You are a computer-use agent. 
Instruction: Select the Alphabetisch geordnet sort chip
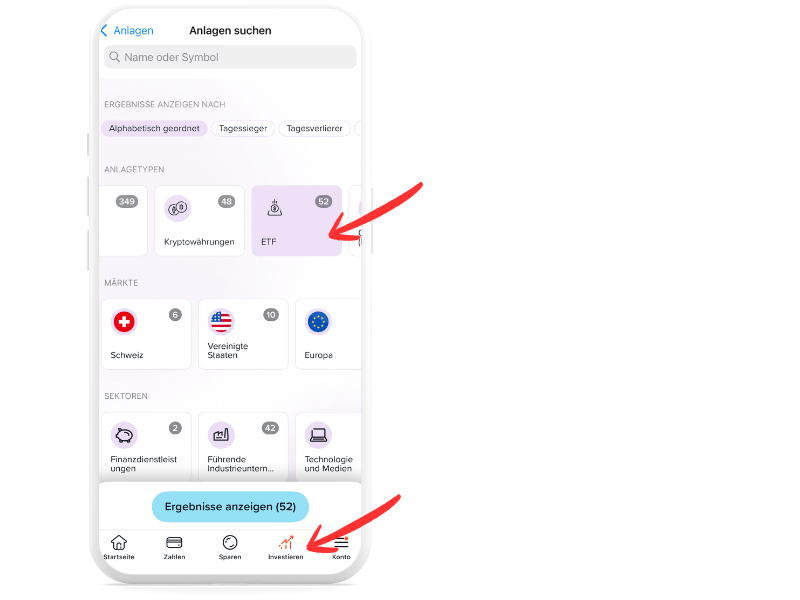click(154, 129)
